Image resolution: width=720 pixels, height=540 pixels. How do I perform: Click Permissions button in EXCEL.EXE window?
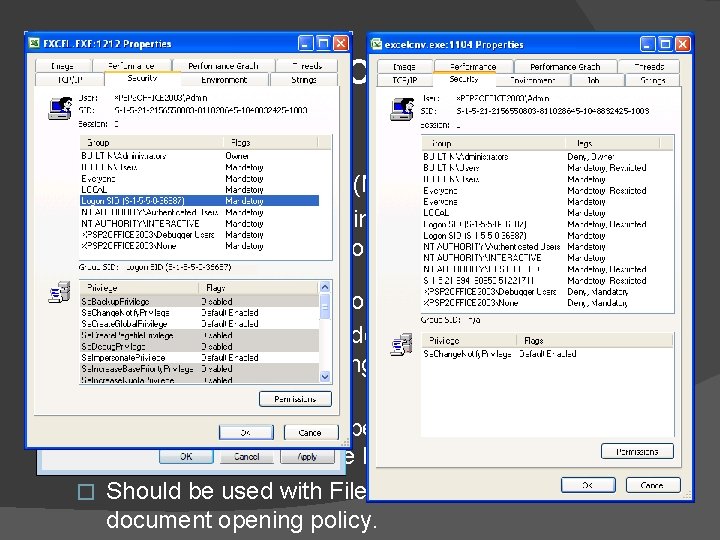click(295, 399)
